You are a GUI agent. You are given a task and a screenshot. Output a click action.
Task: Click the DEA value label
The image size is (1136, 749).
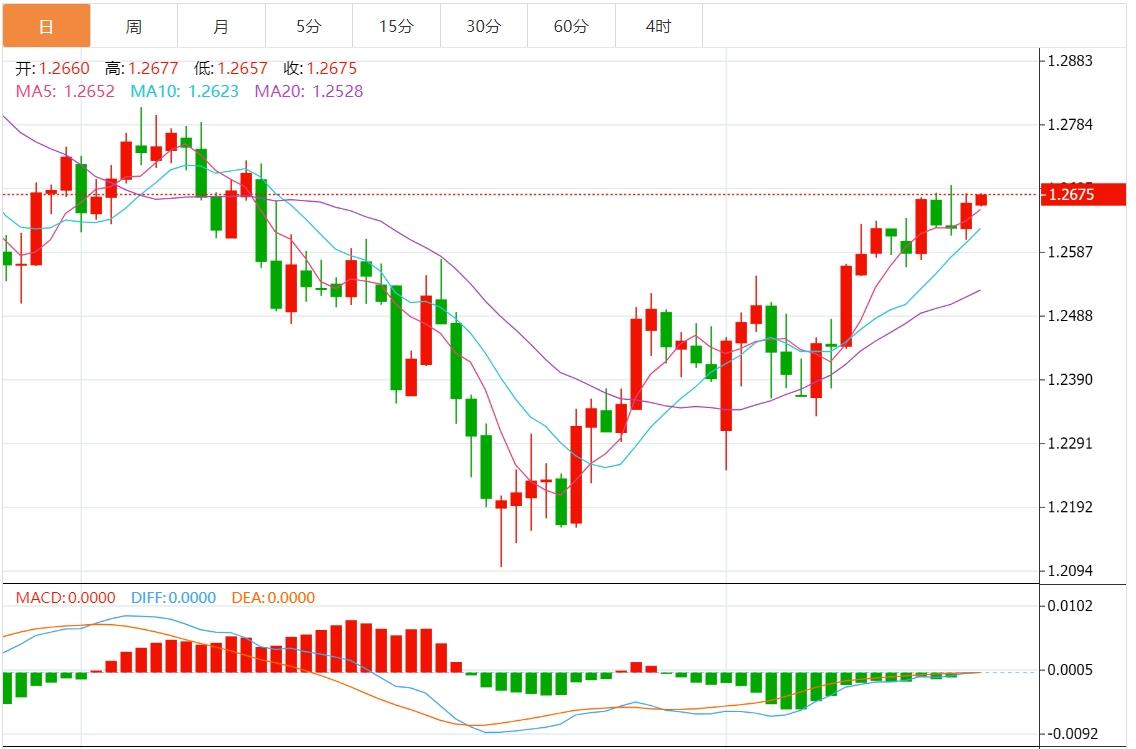pyautogui.click(x=272, y=598)
